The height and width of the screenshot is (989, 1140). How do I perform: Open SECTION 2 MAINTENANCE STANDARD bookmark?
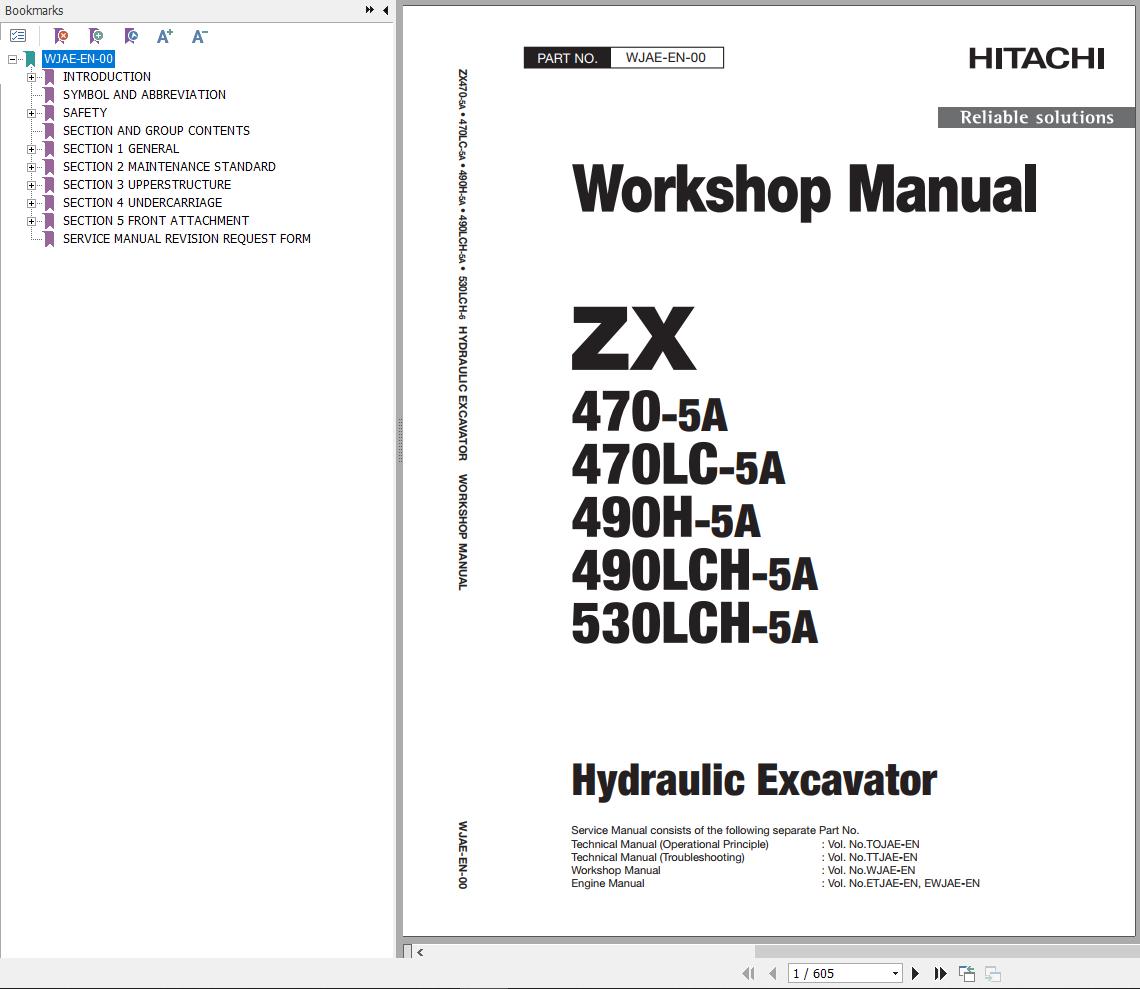click(x=169, y=167)
